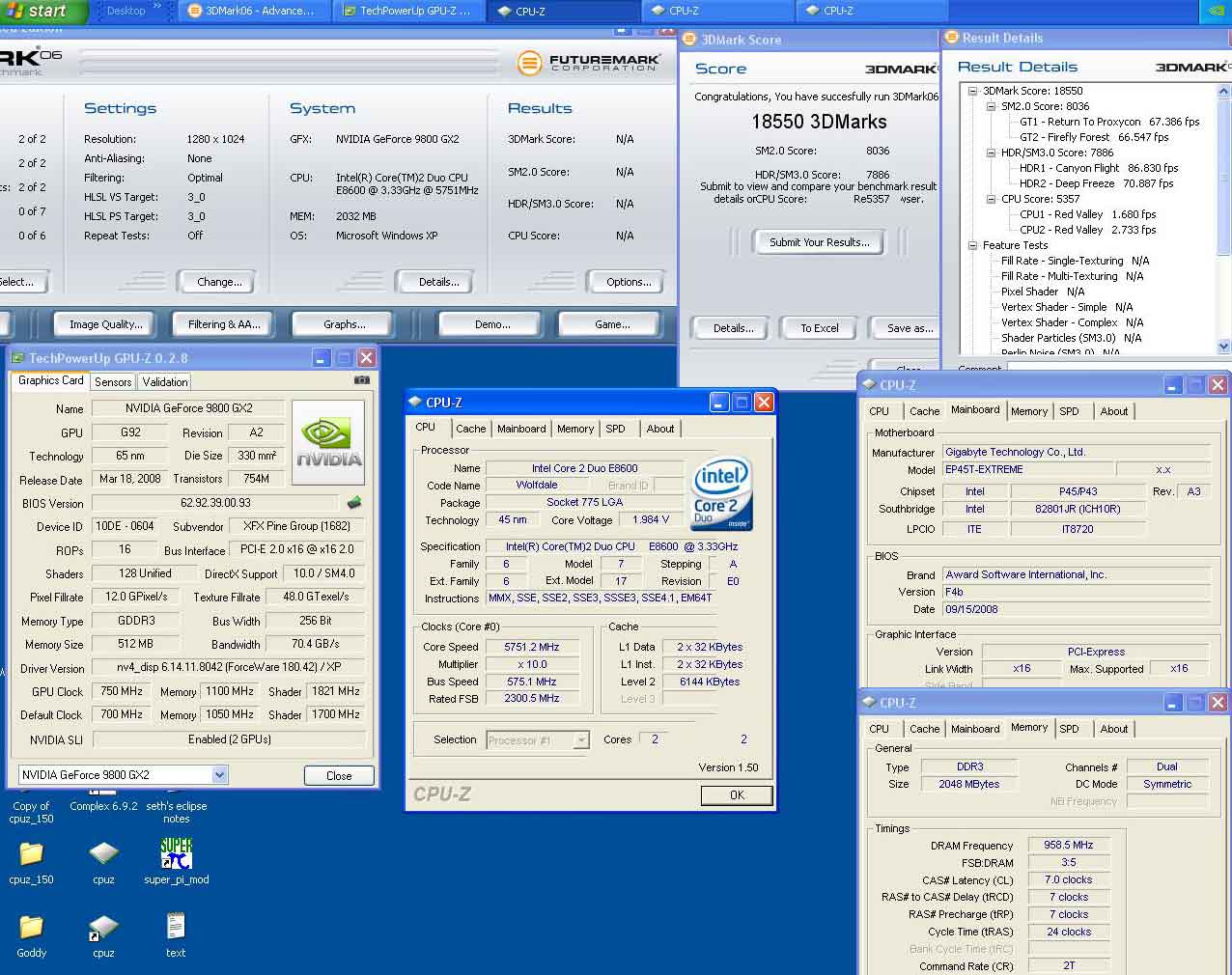This screenshot has width=1232, height=975.
Task: Open the SPD tab in the CPU-Z window showing processor info
Action: 615,429
